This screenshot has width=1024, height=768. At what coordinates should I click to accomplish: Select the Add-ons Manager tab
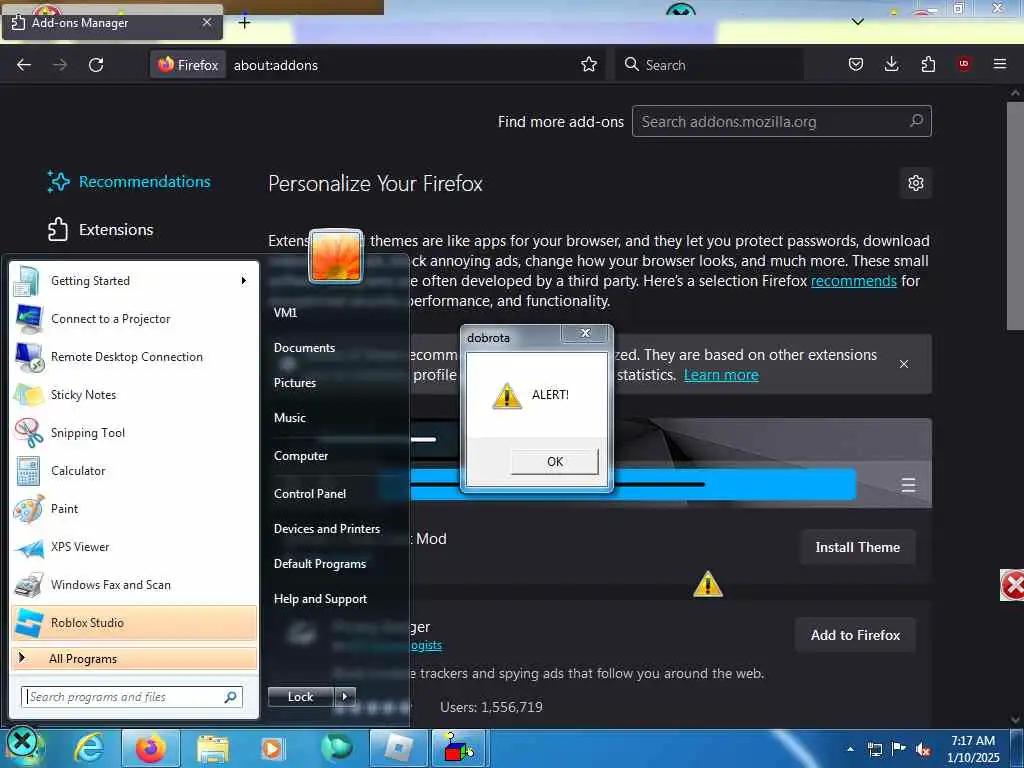pyautogui.click(x=112, y=23)
